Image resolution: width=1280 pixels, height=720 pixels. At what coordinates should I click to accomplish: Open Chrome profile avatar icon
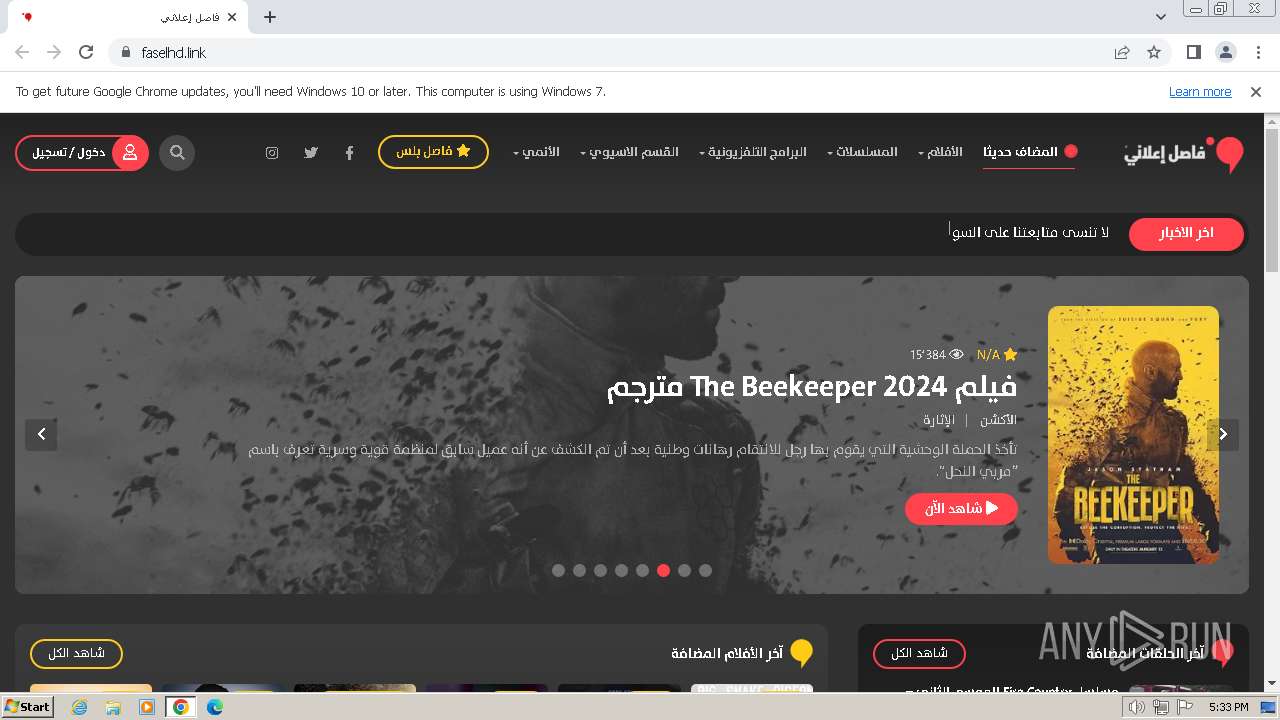click(x=1225, y=52)
